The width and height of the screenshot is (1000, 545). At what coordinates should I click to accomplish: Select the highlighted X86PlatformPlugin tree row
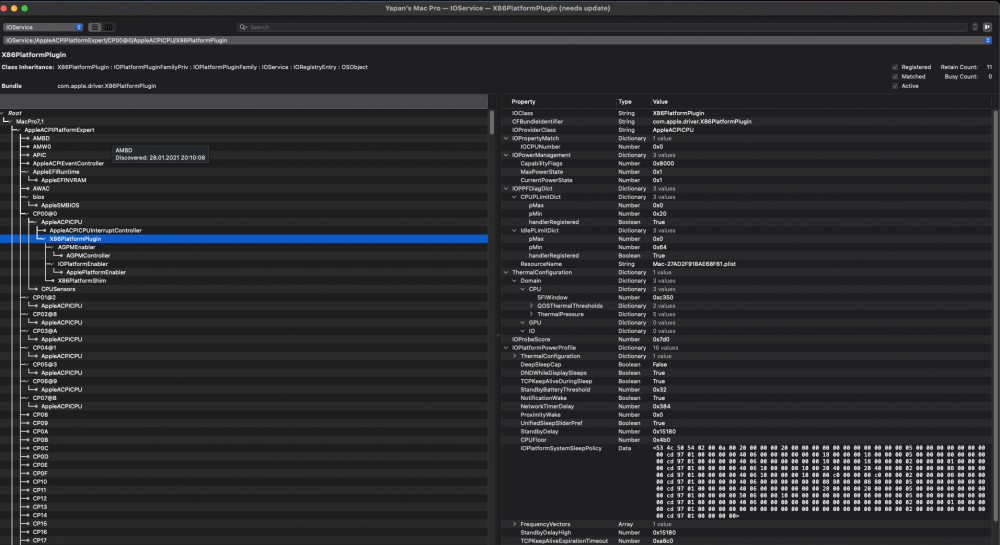coord(244,239)
